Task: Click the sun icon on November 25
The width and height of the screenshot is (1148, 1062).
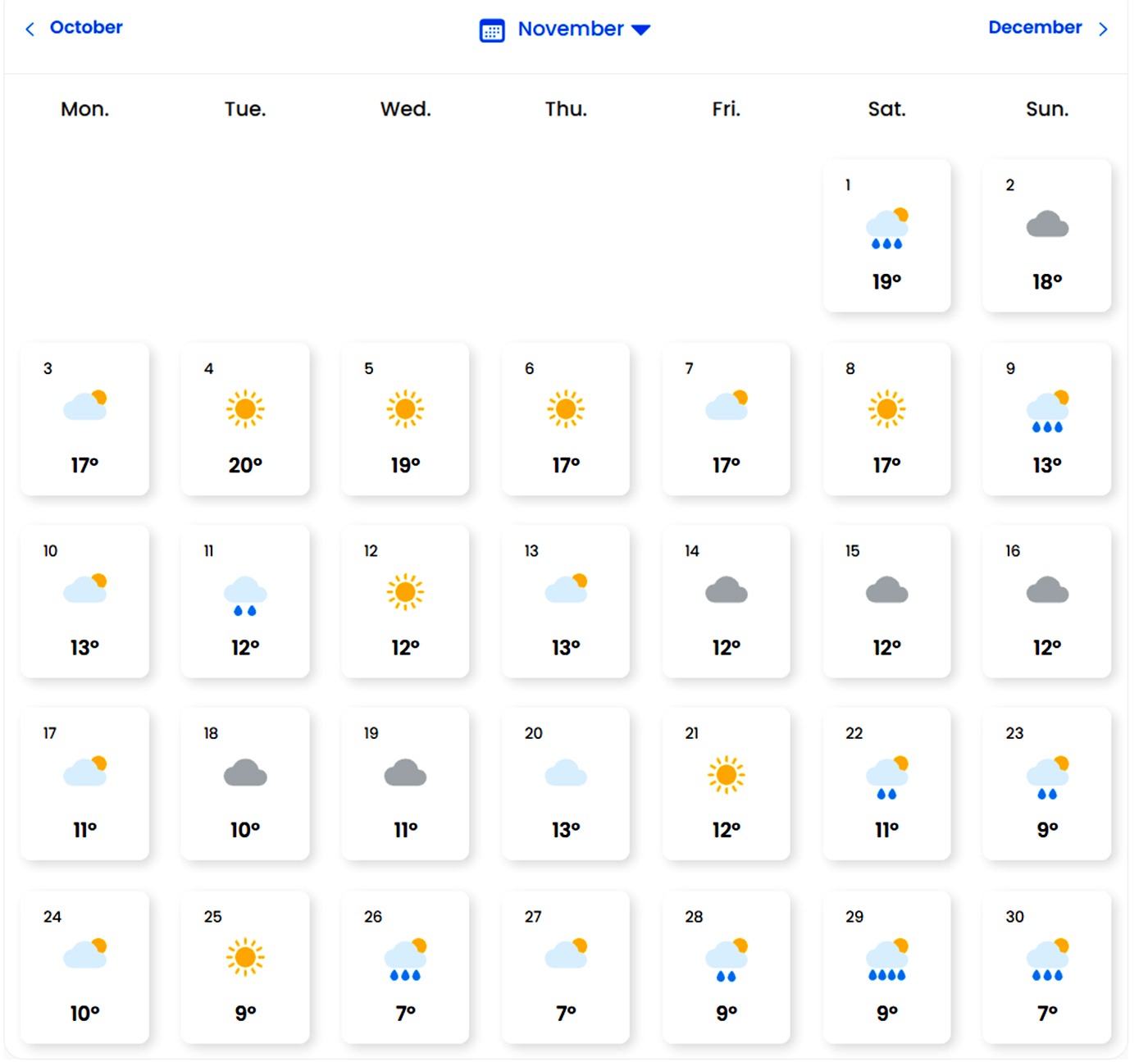Action: click(x=245, y=957)
